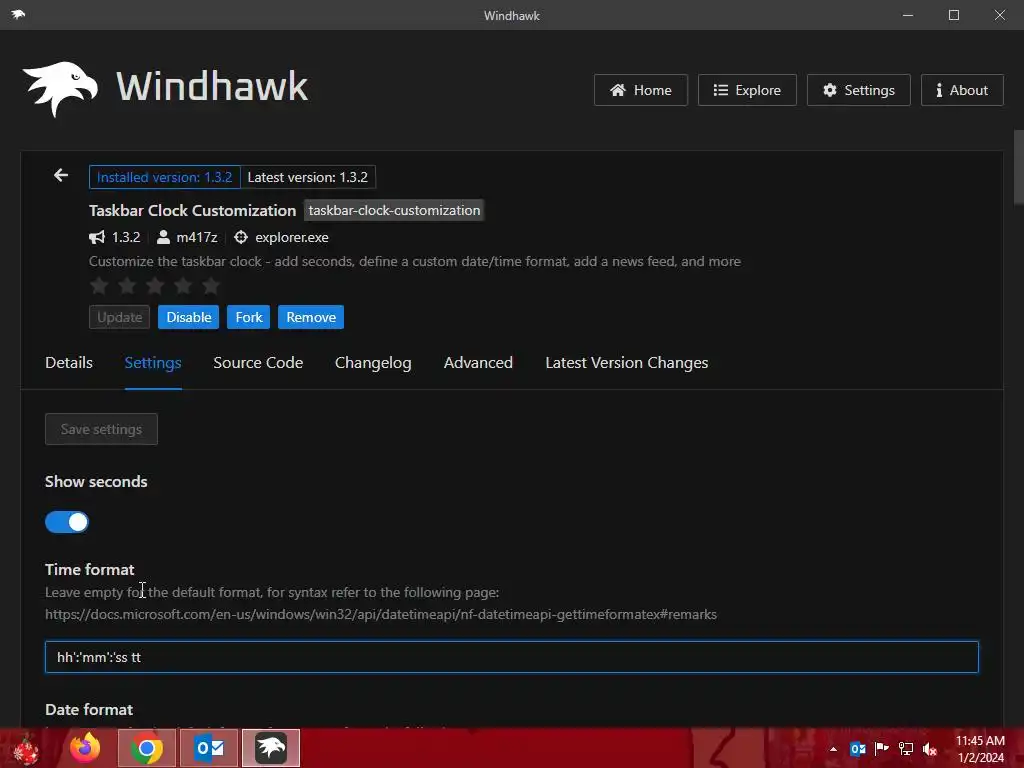
Task: Click the author person icon
Action: [x=163, y=237]
